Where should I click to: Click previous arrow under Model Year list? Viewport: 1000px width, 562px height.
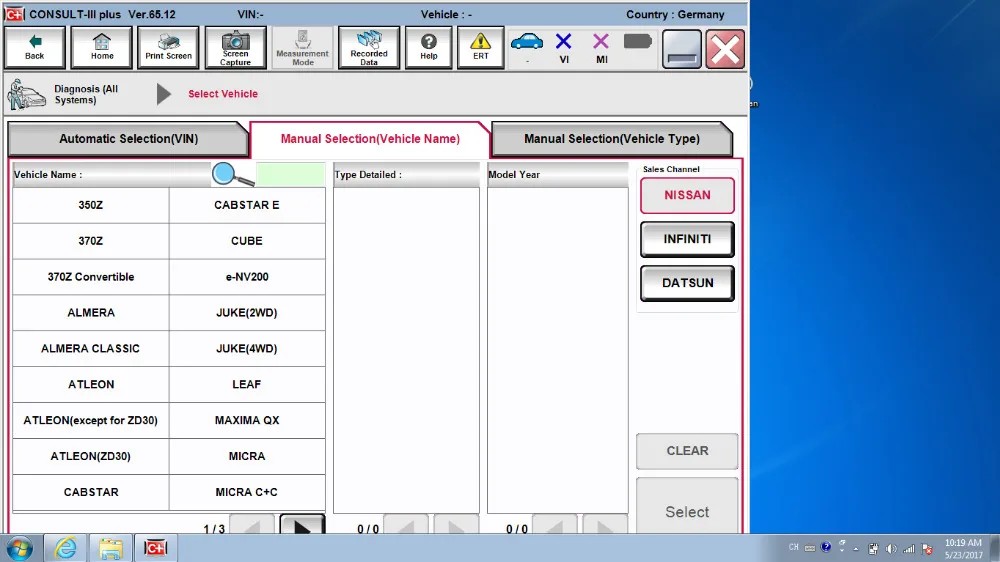click(555, 524)
